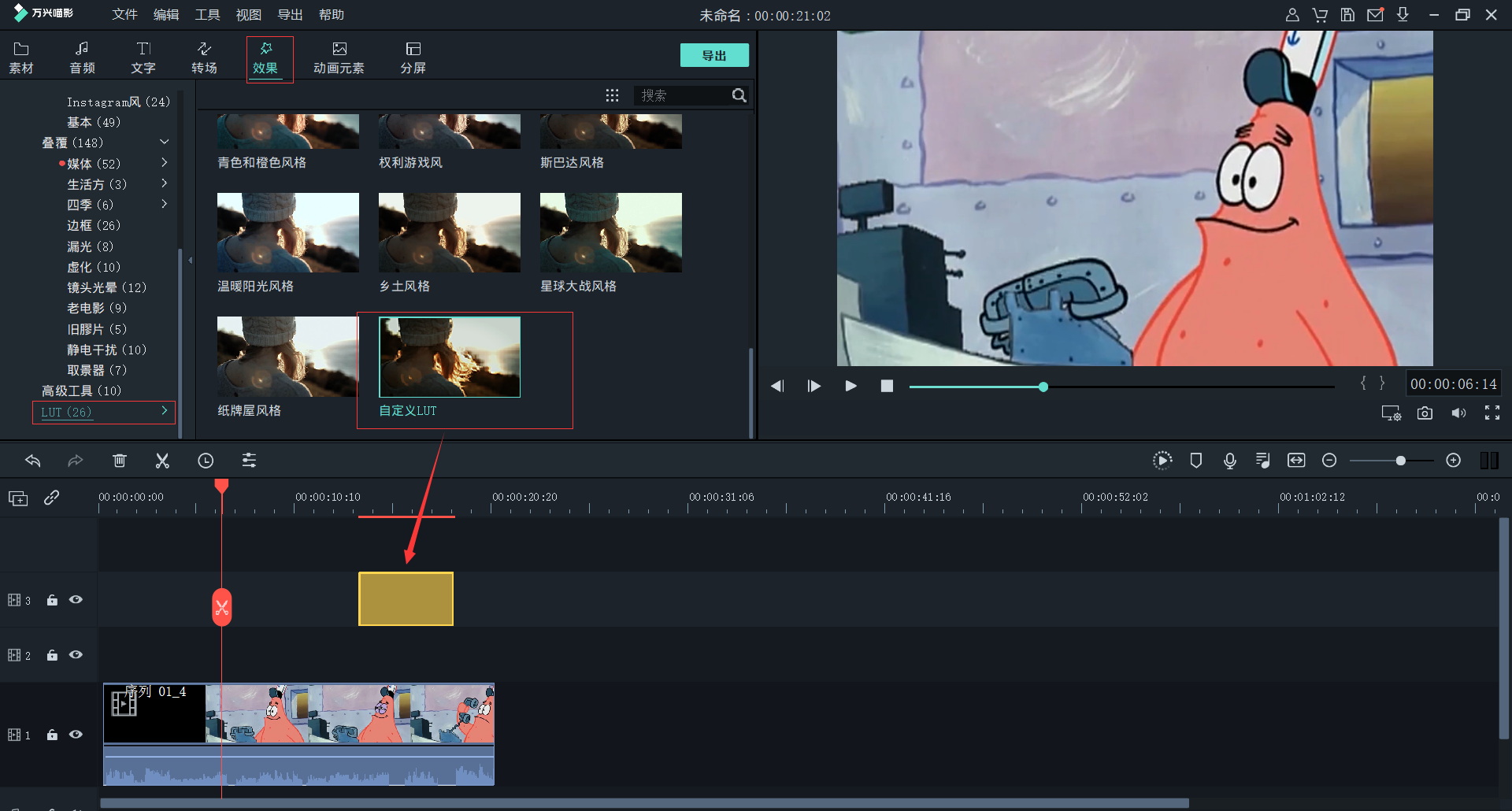Enter fullscreen preview mode

pos(1492,413)
